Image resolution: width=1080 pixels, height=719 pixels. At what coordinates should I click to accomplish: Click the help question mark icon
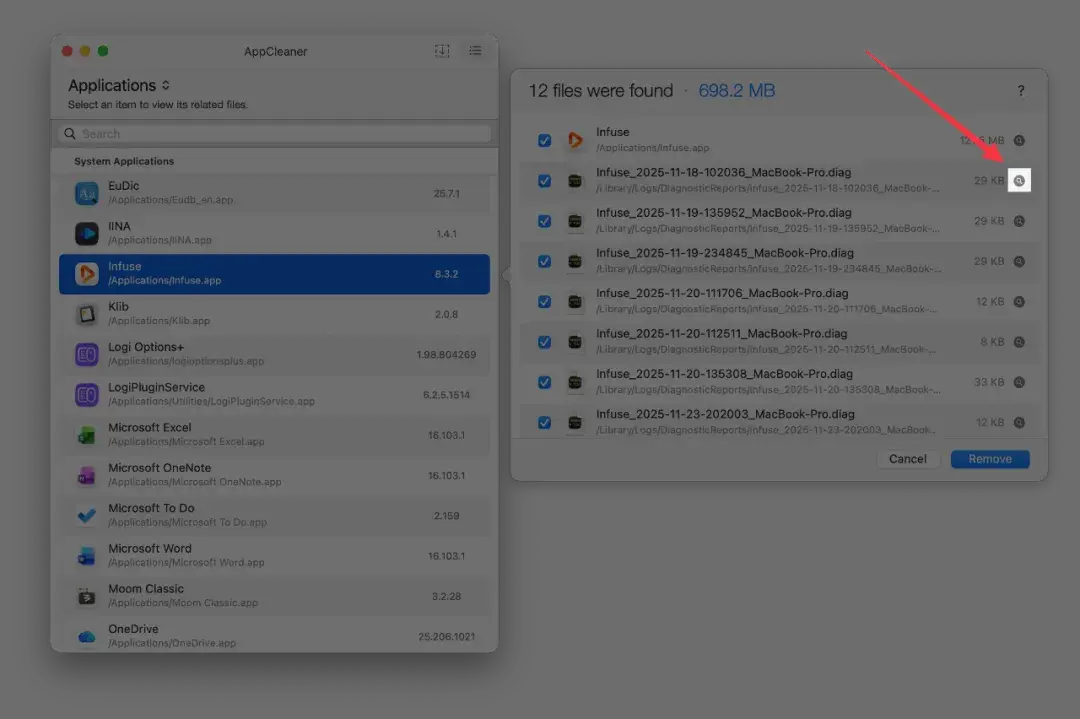[1021, 91]
